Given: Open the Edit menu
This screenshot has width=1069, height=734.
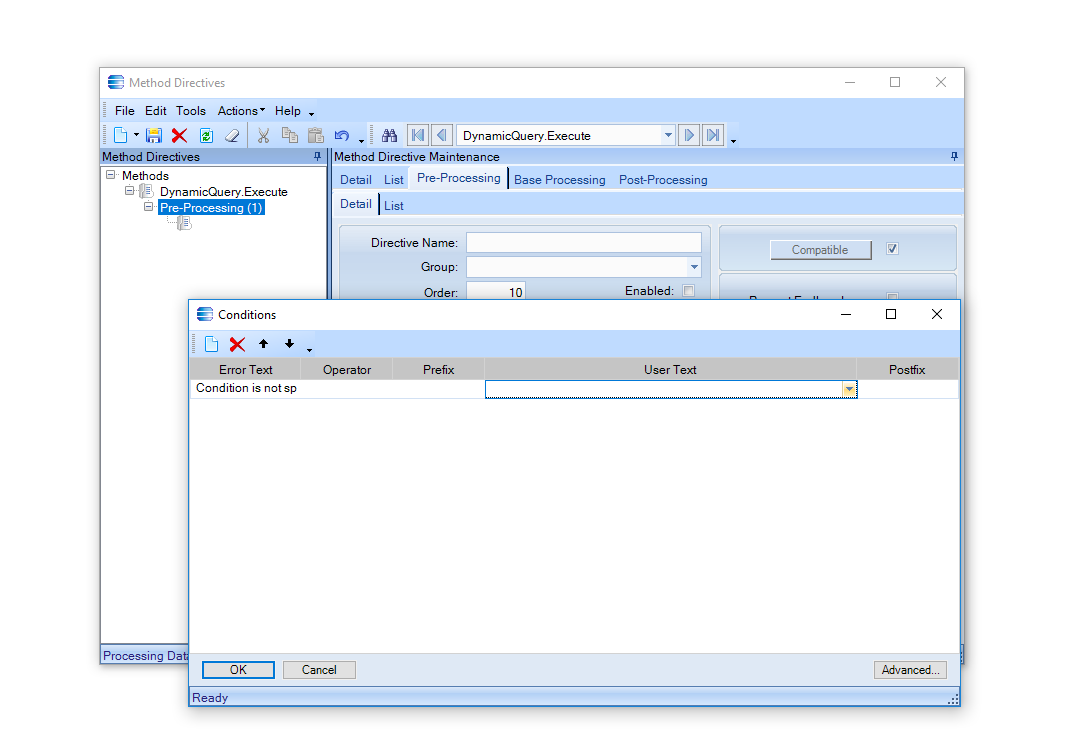Looking at the screenshot, I should point(155,110).
